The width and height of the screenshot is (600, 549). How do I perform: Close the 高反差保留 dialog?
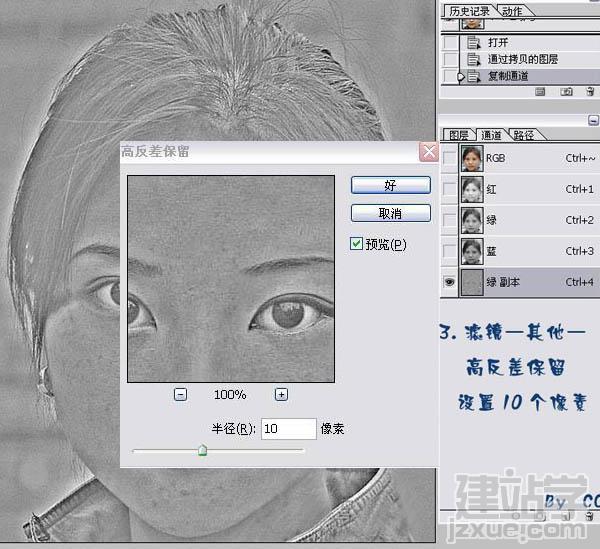[x=429, y=152]
